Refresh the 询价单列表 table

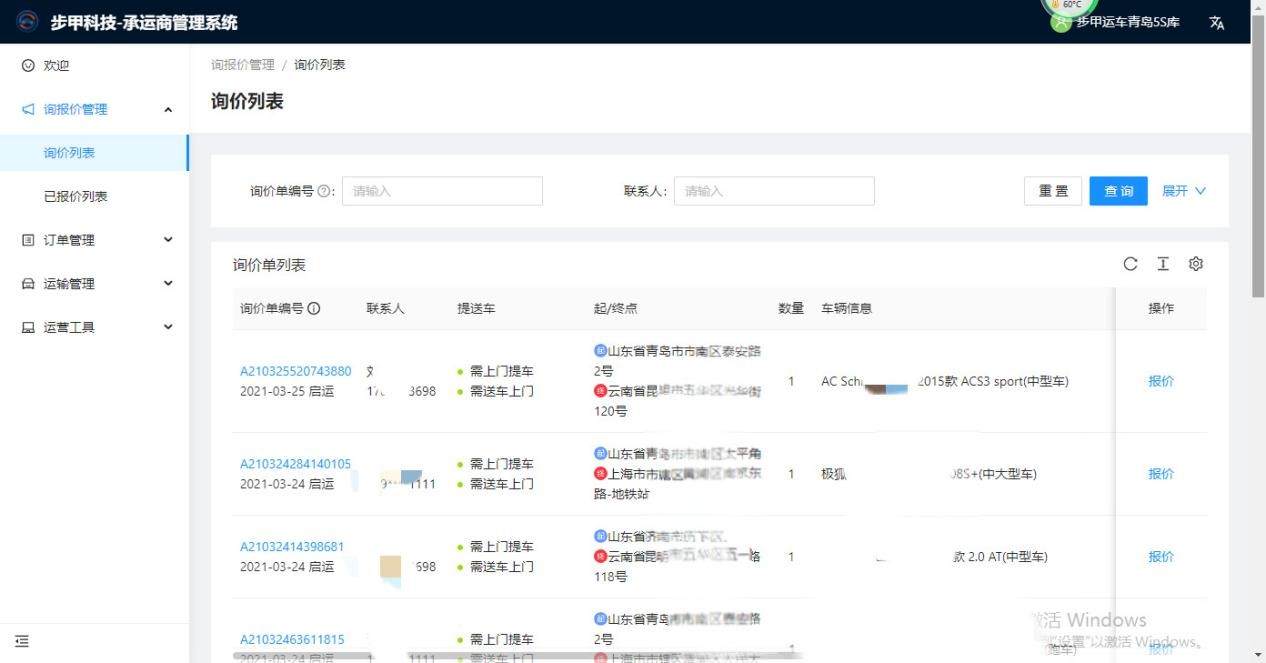[x=1130, y=264]
